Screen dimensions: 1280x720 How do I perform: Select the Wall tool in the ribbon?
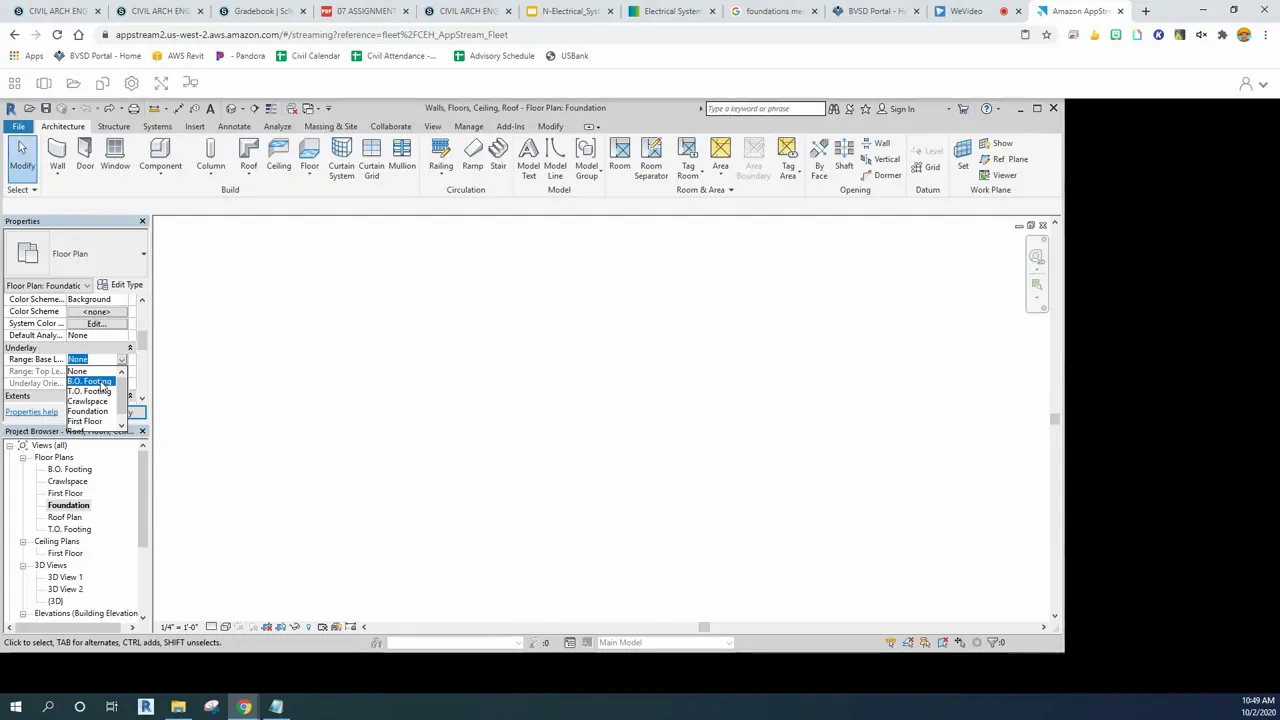tap(57, 155)
